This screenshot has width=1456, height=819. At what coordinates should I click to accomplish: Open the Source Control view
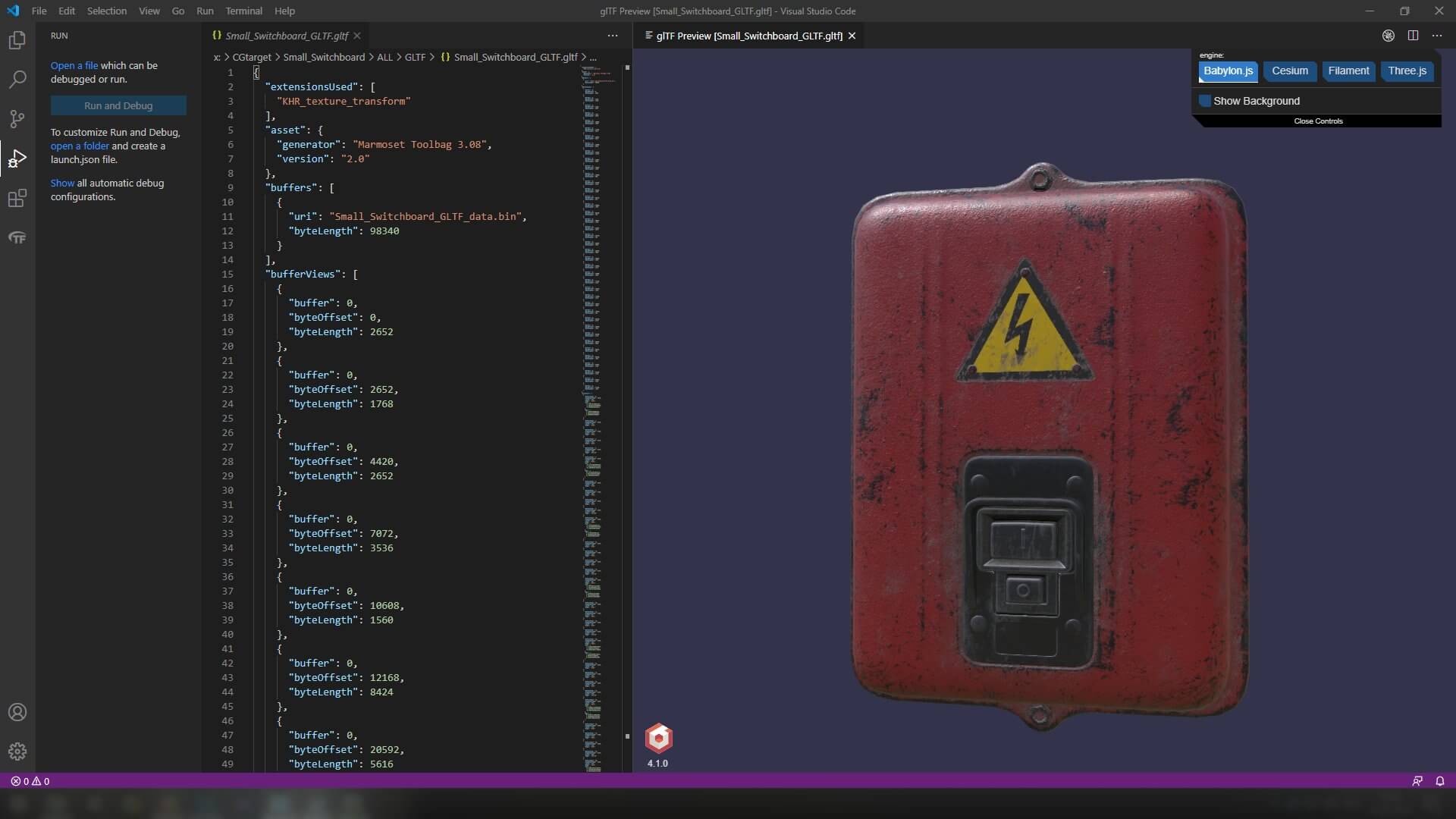pyautogui.click(x=17, y=119)
